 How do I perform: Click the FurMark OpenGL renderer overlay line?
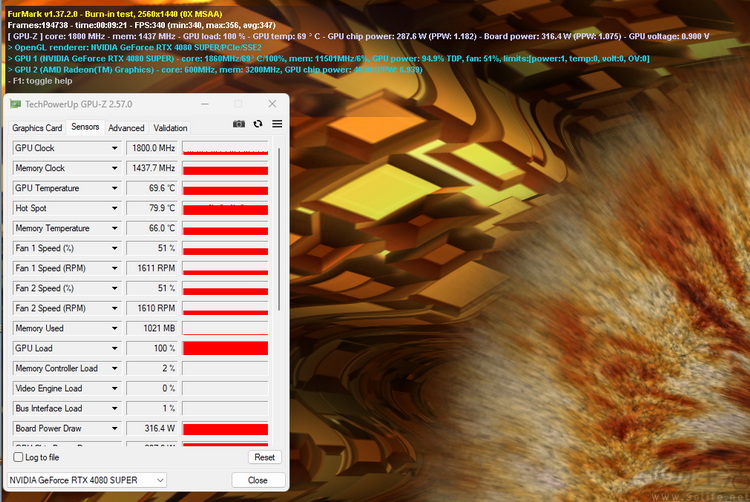click(x=135, y=47)
